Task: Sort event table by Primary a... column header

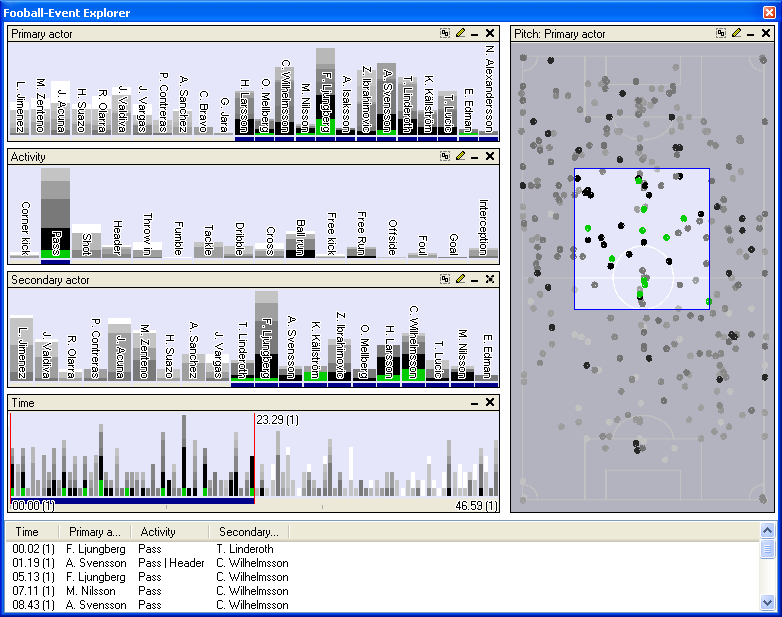Action: (95, 532)
